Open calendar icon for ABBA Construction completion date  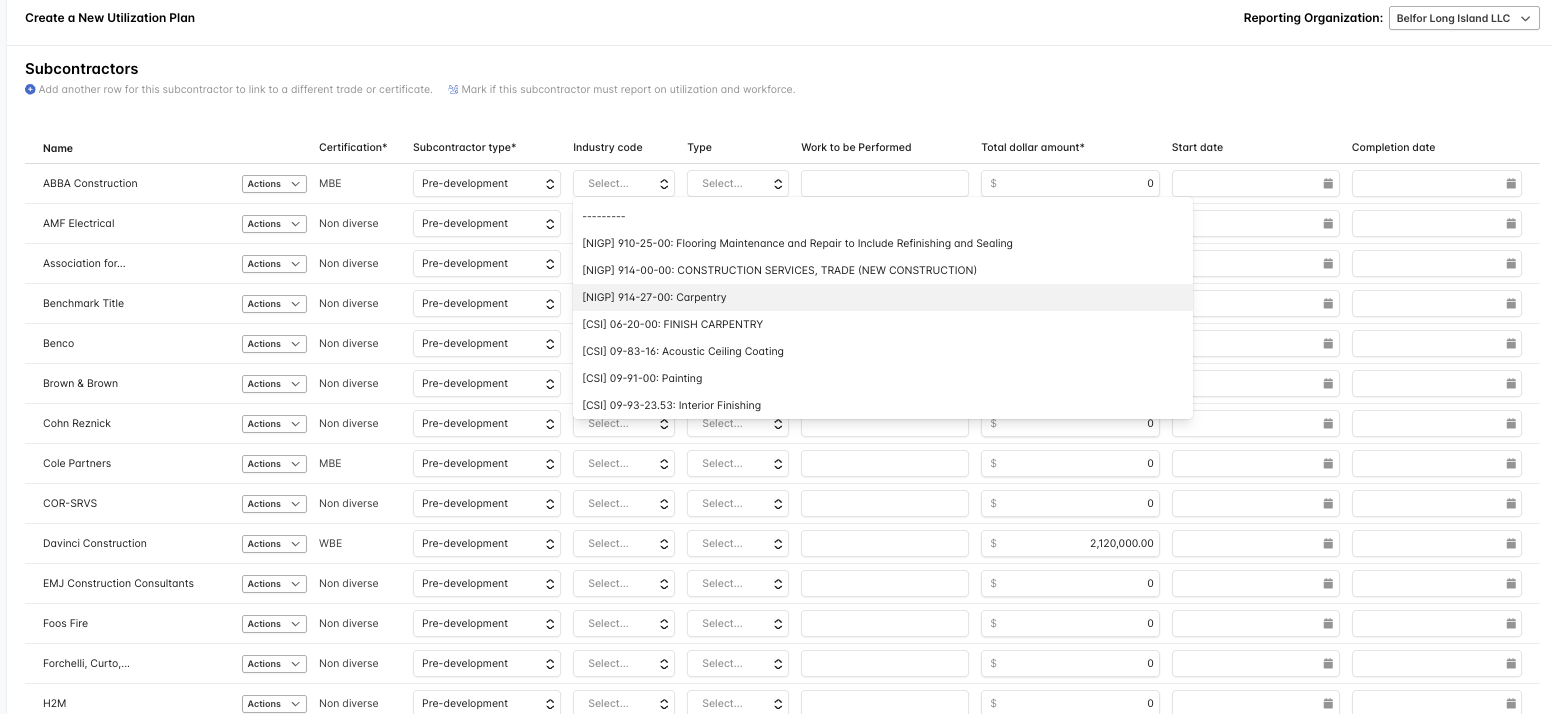click(1511, 184)
